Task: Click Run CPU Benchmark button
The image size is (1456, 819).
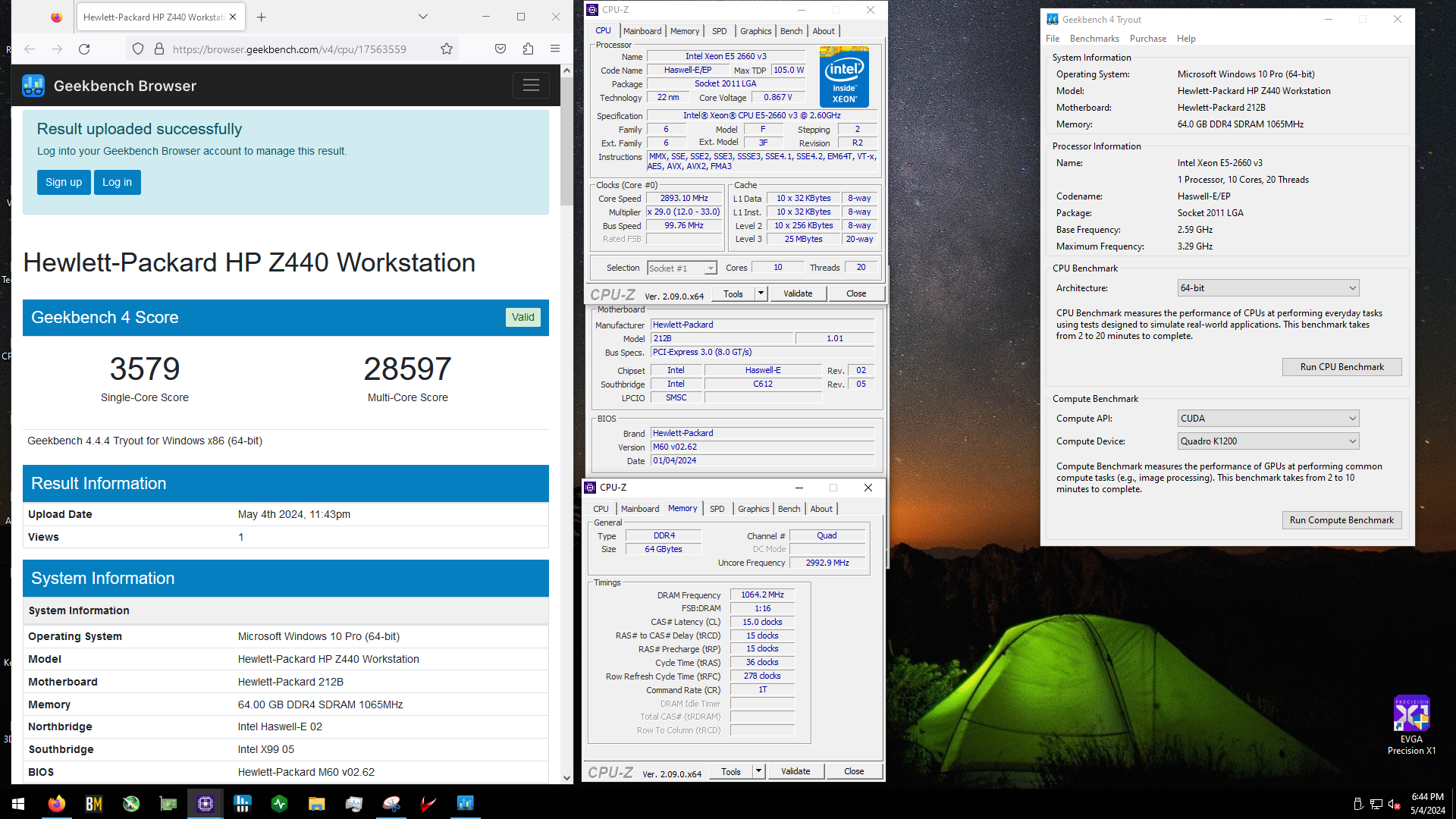Action: click(x=1341, y=367)
